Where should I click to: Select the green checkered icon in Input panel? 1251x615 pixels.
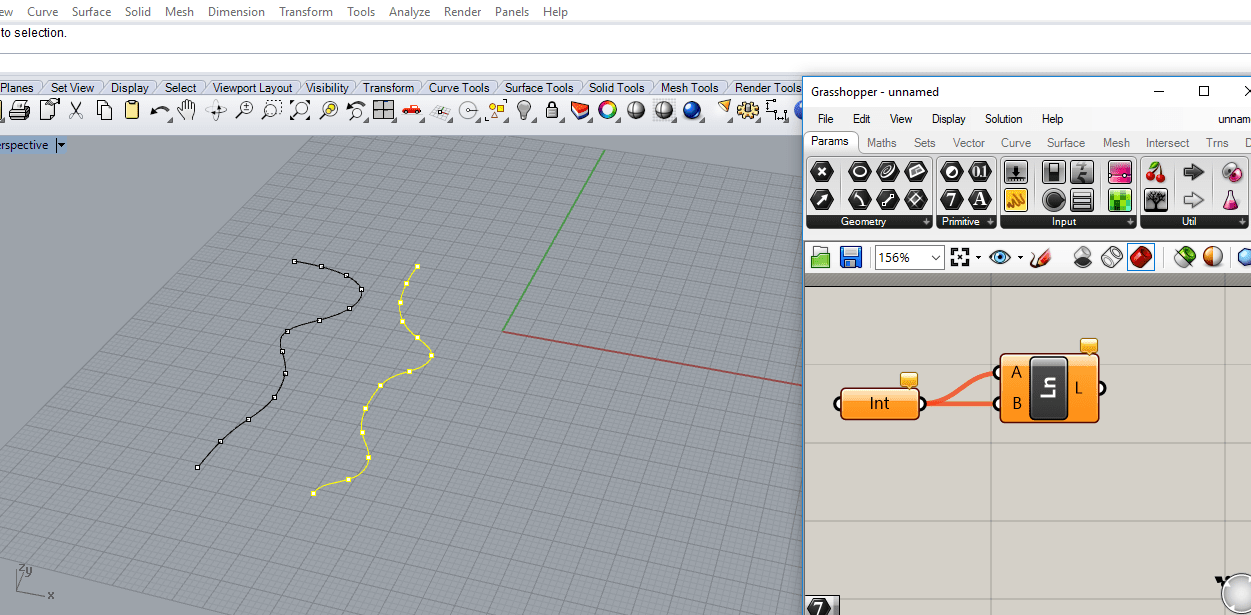click(x=1119, y=199)
